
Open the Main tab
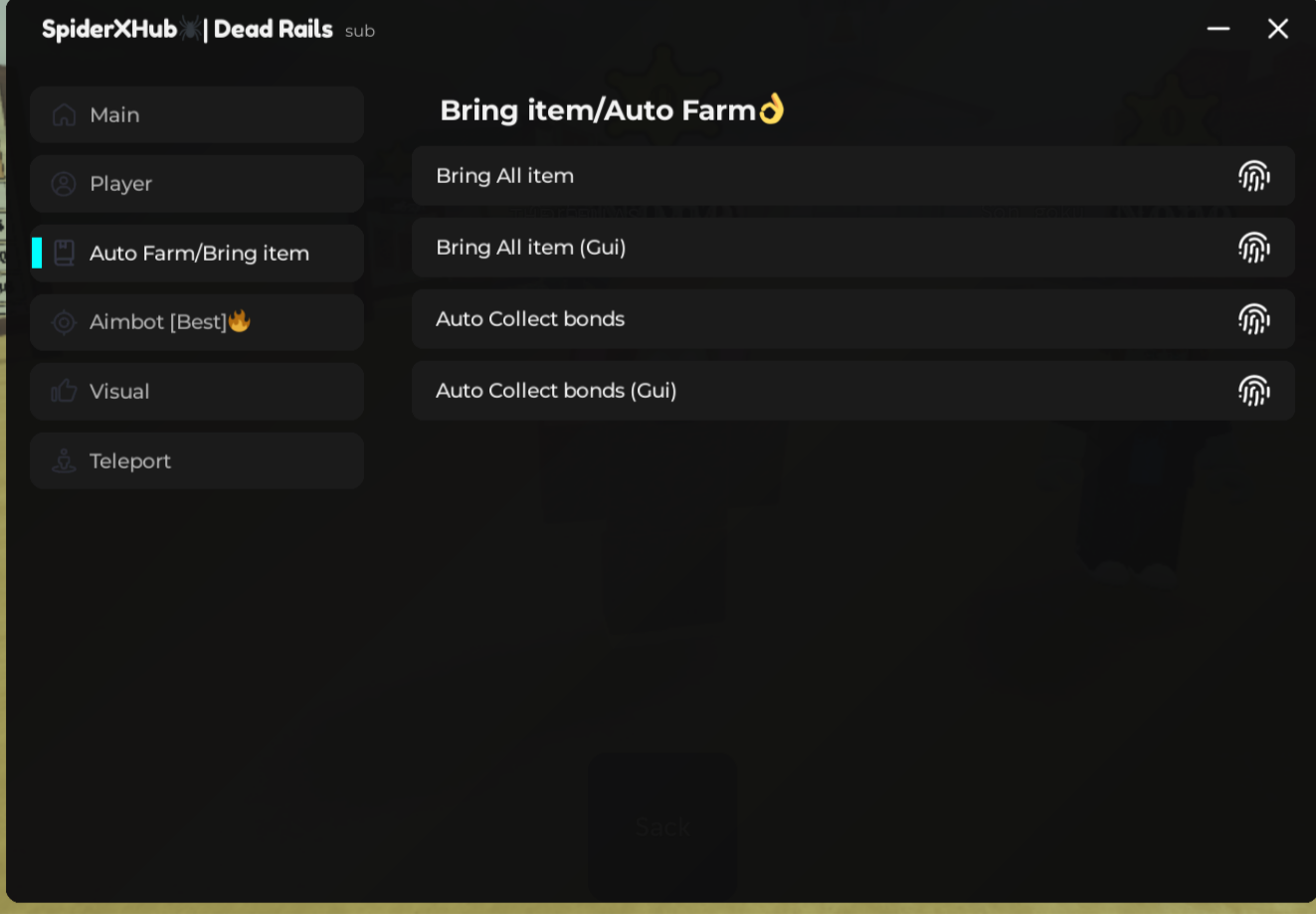click(x=197, y=115)
